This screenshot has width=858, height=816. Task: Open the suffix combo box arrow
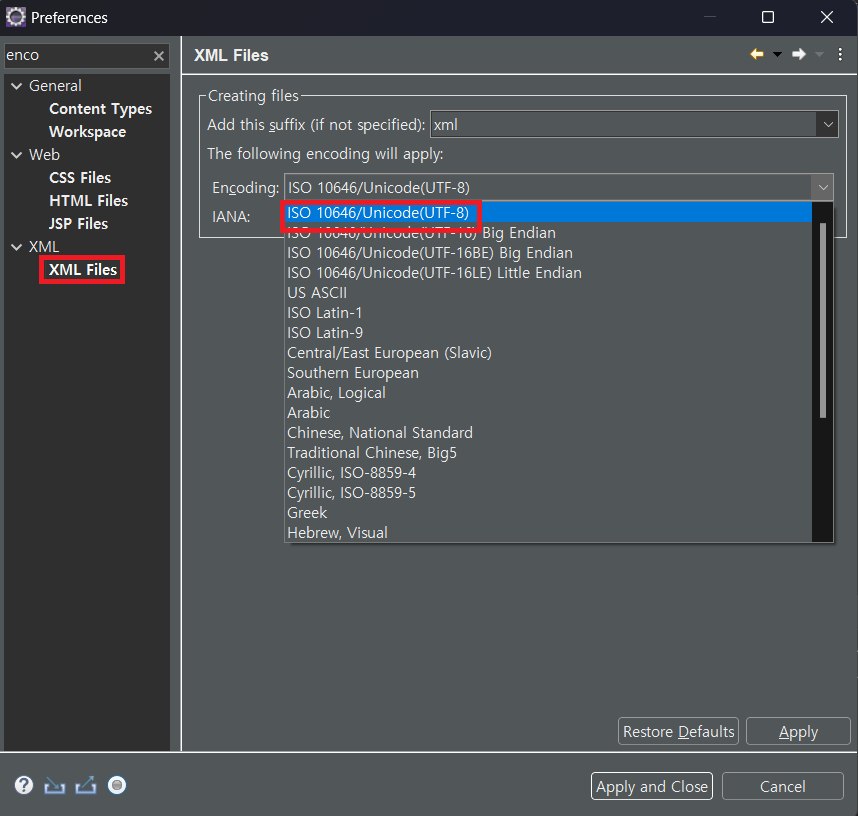827,125
